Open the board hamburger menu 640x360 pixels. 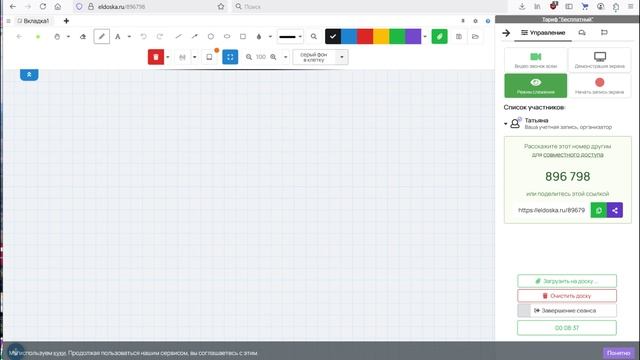[x=8, y=21]
